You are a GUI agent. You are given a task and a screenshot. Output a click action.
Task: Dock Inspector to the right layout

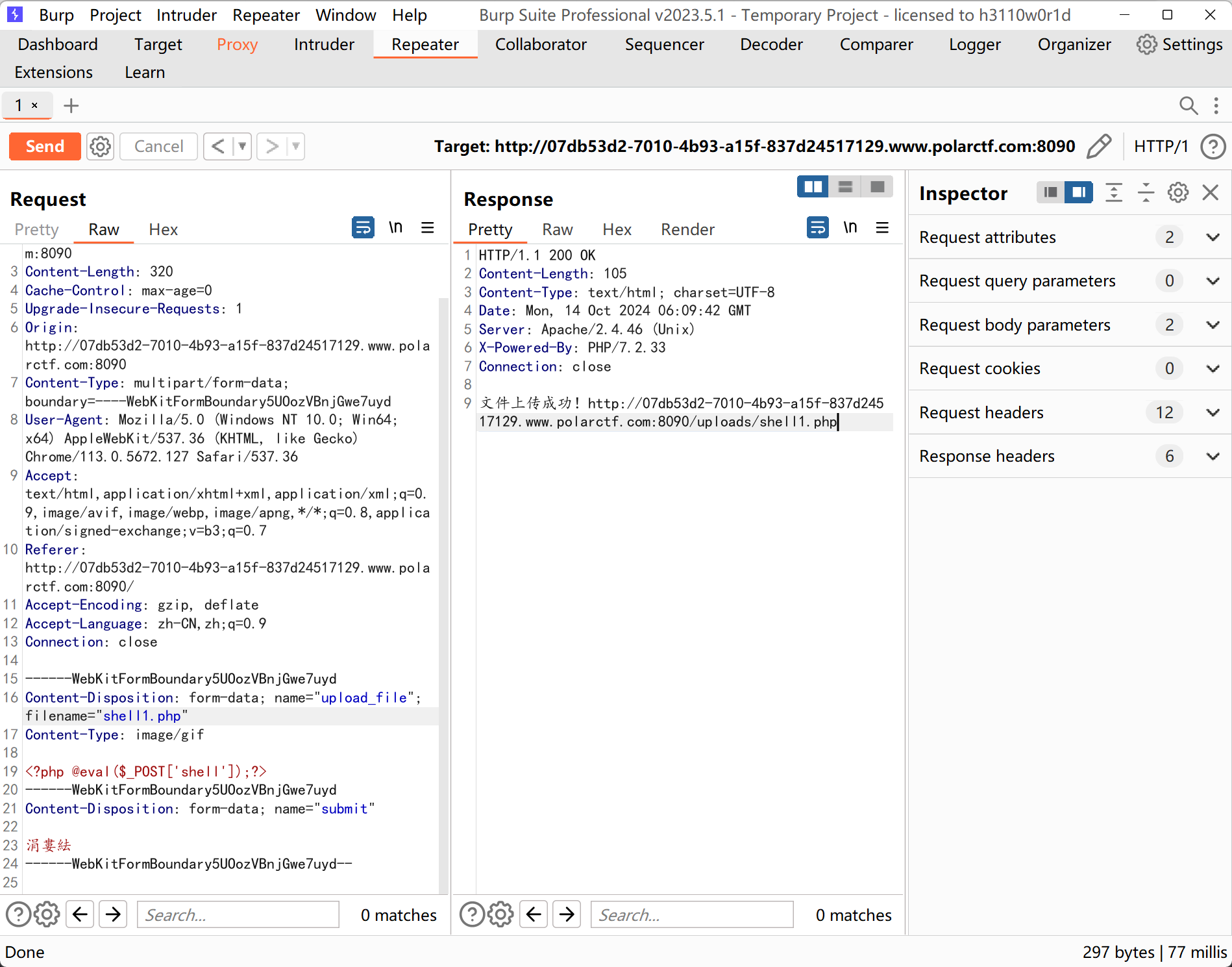click(x=1079, y=192)
